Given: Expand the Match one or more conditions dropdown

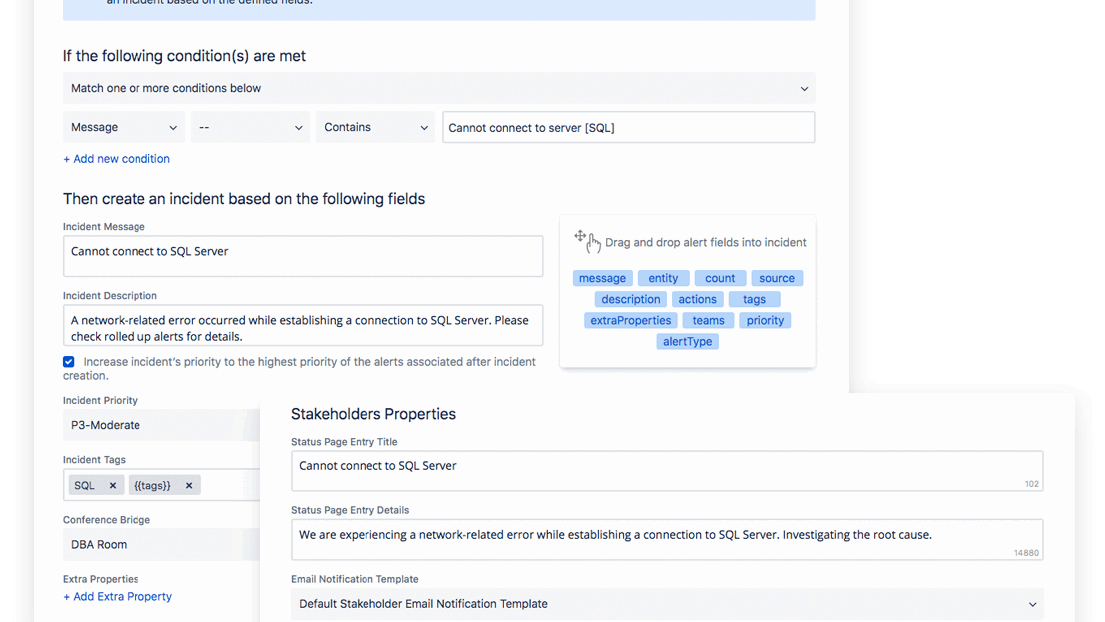Looking at the screenshot, I should click(438, 88).
